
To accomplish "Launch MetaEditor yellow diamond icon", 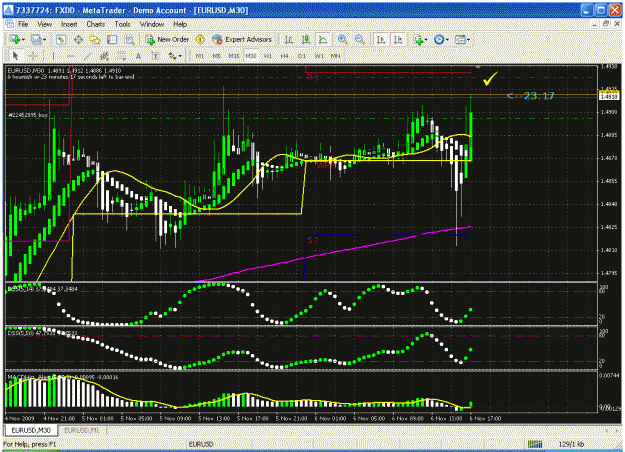I will coord(200,39).
